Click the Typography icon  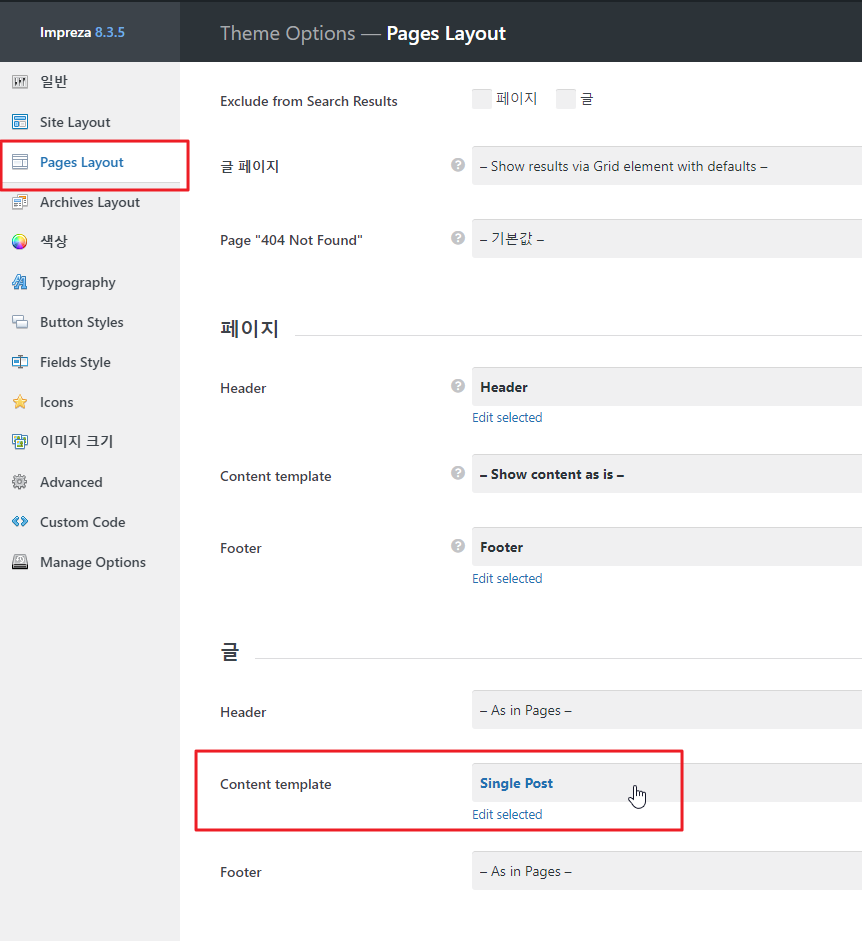20,282
